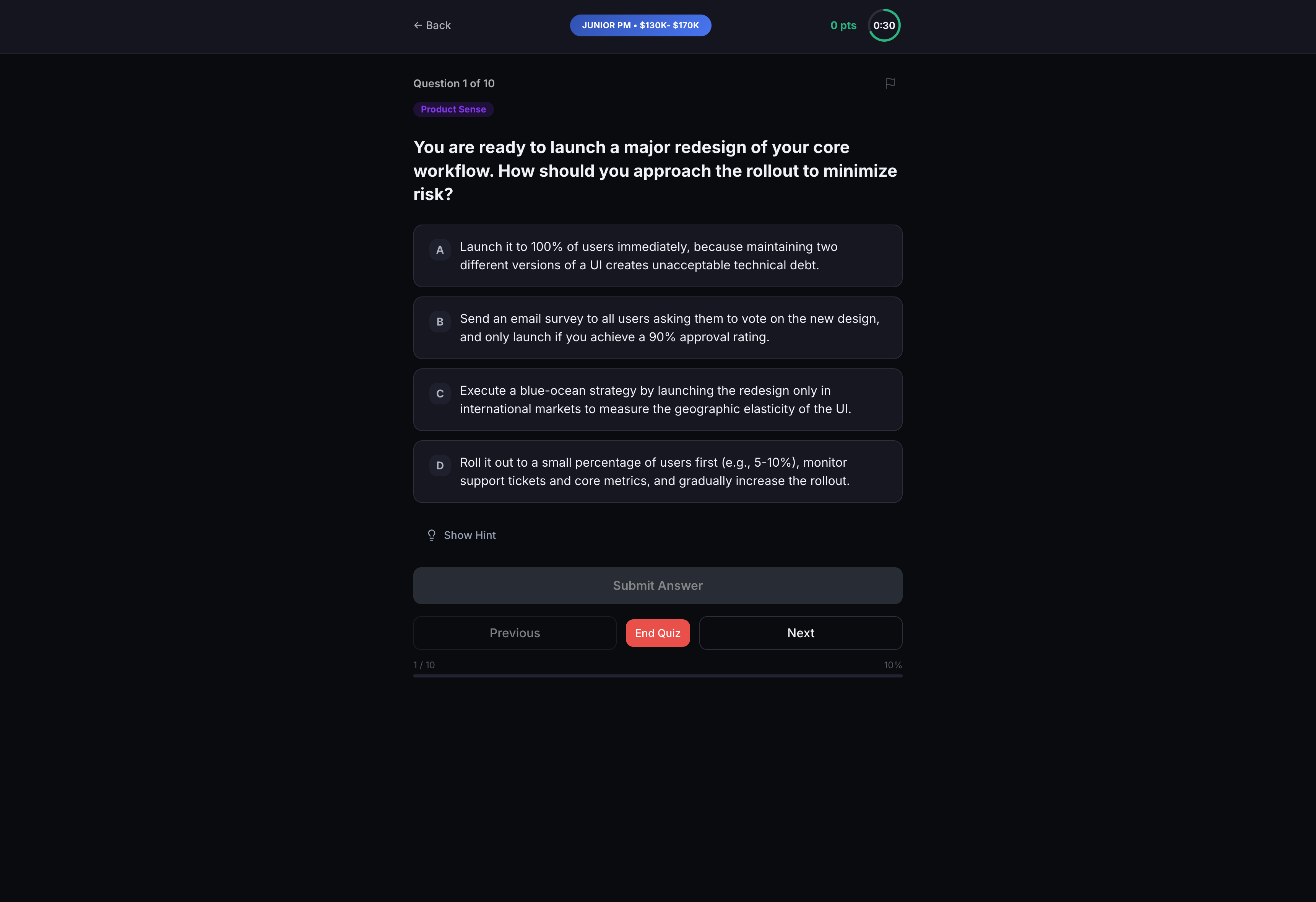The width and height of the screenshot is (1316, 902).
Task: Select answer option A about launching to 100%
Action: click(657, 256)
